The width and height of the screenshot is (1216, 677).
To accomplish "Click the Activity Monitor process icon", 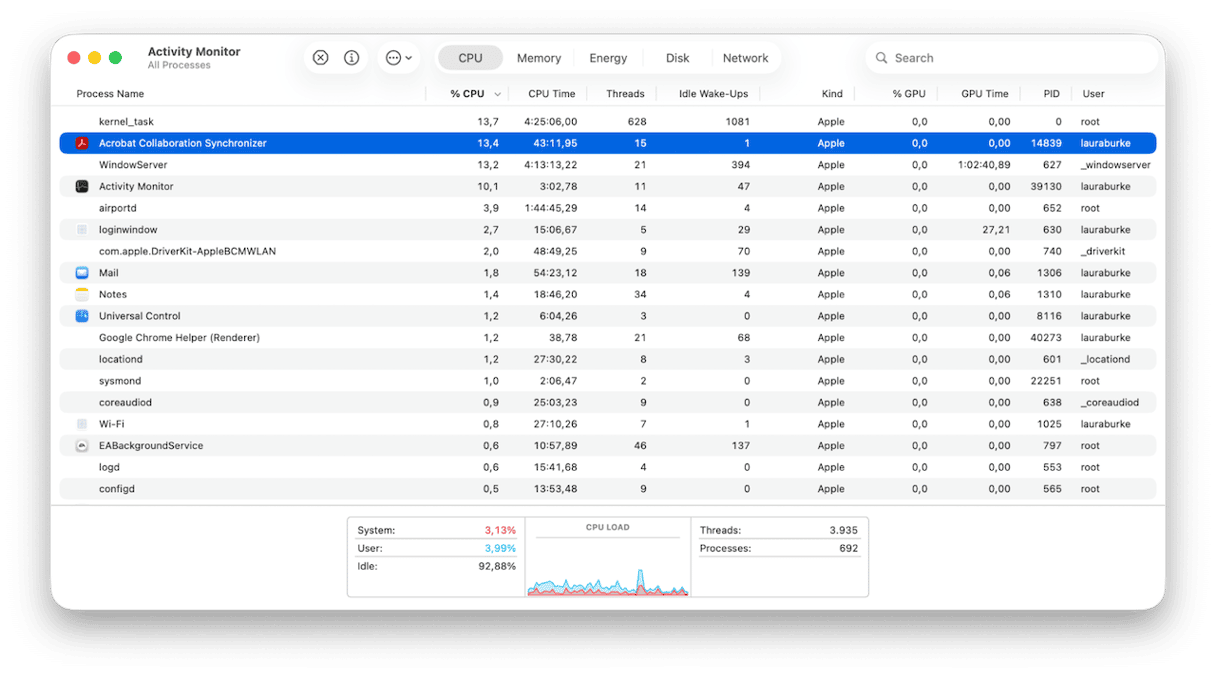I will click(x=82, y=186).
